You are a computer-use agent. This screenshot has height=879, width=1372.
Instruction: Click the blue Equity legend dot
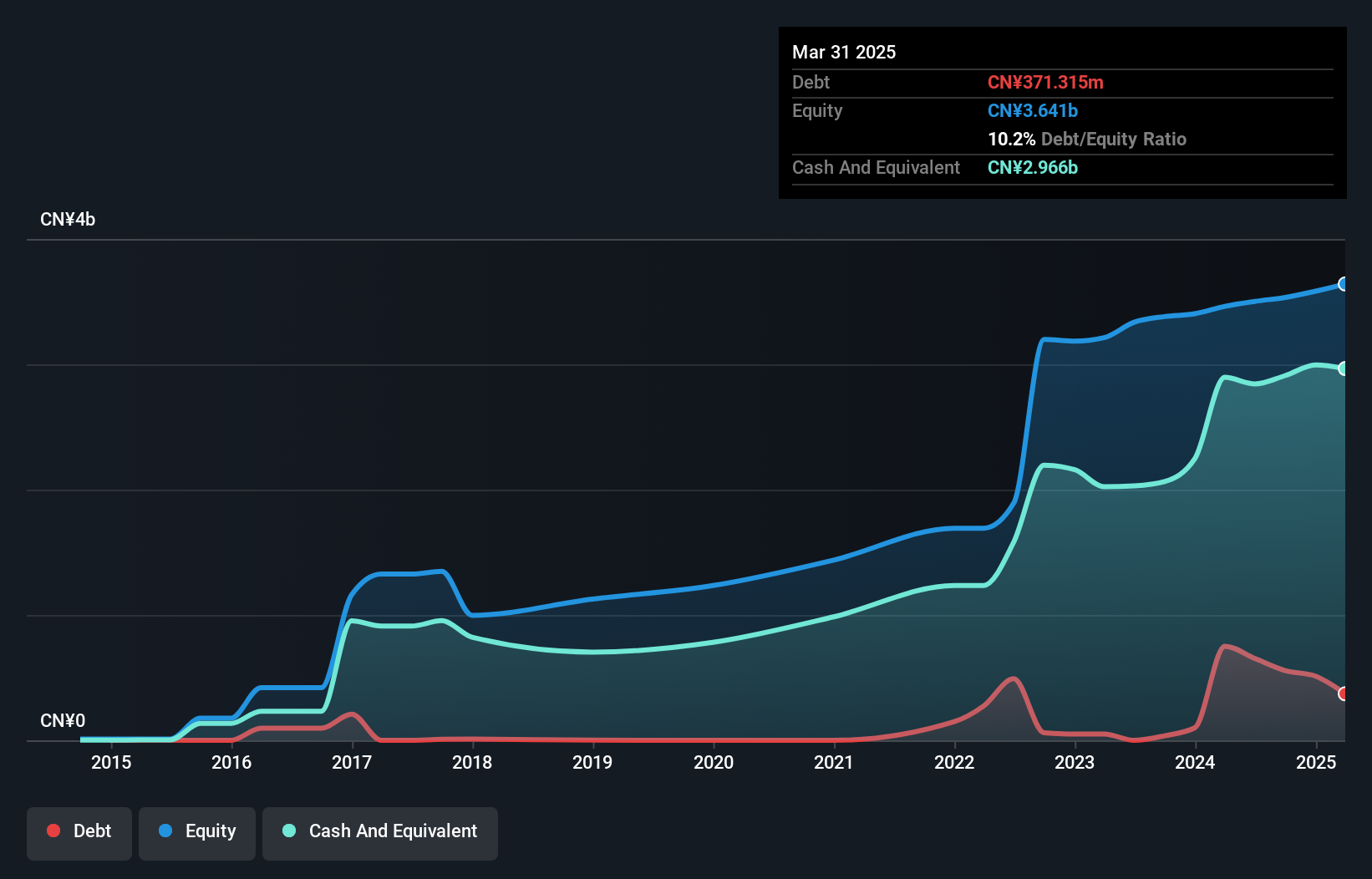coord(165,831)
